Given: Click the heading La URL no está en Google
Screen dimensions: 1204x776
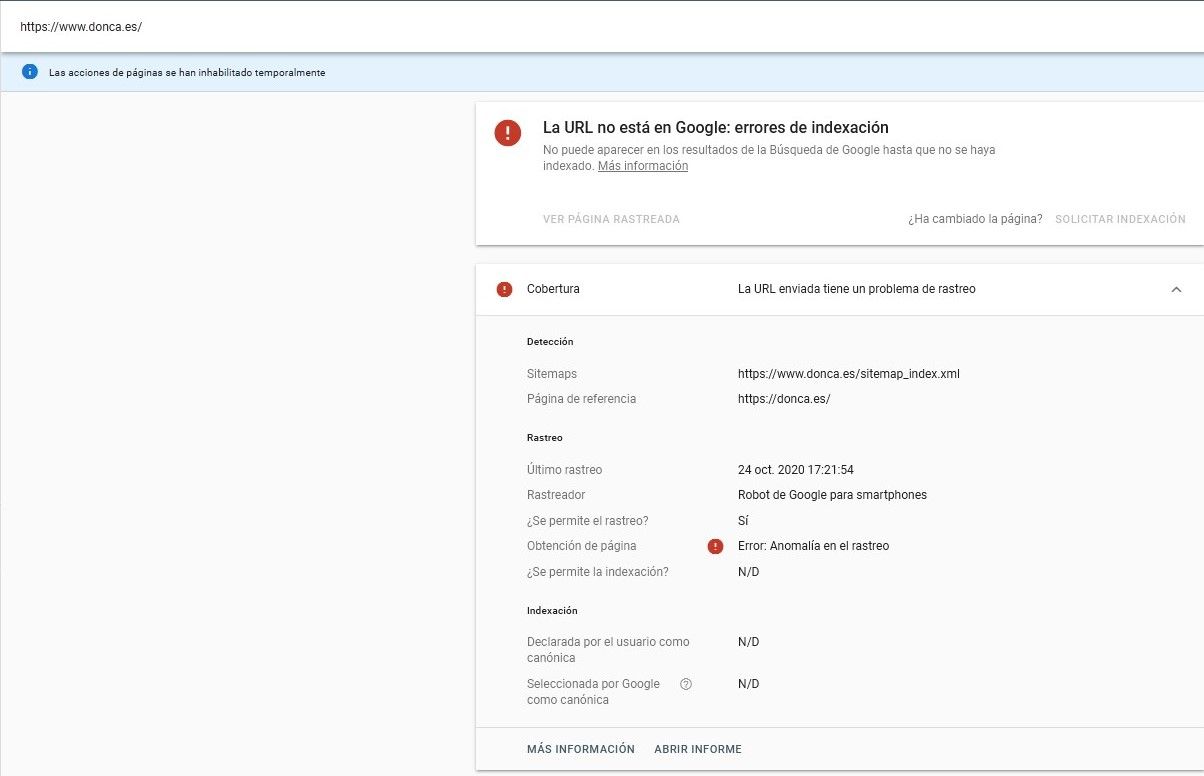Looking at the screenshot, I should click(x=715, y=128).
